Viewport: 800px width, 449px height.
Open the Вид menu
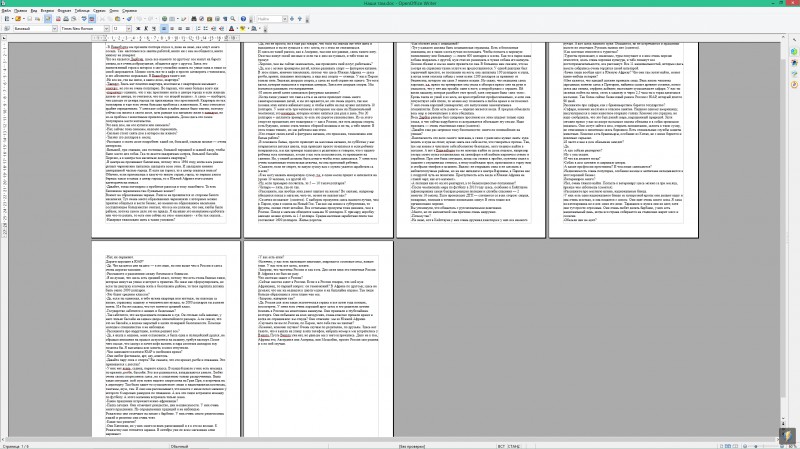(34, 10)
